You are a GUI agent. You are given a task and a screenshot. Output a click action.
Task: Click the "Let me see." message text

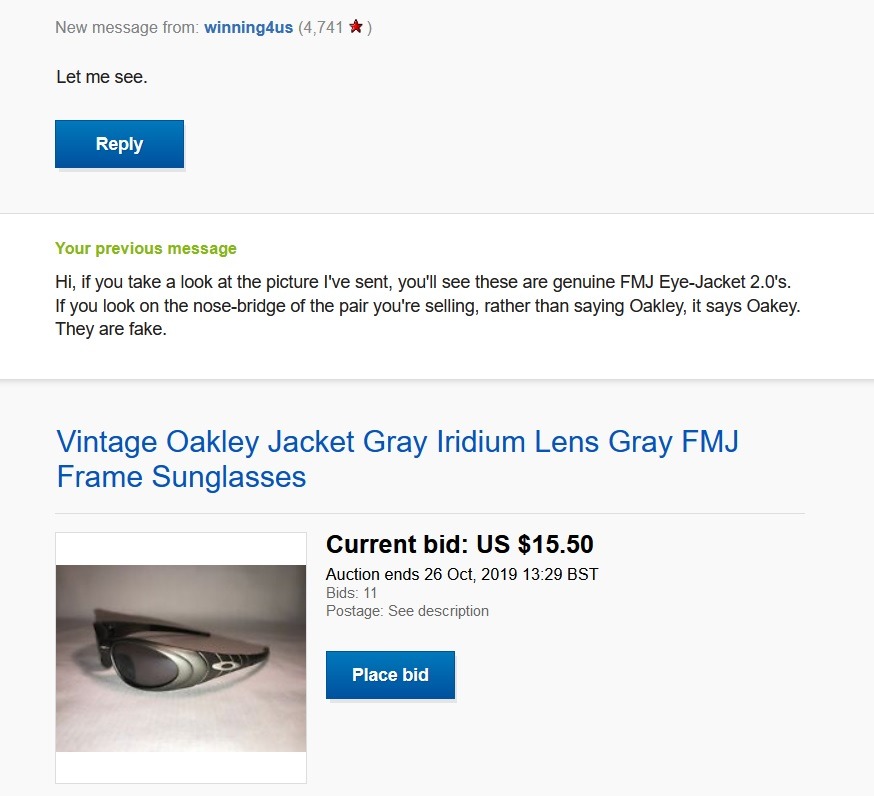pos(102,76)
